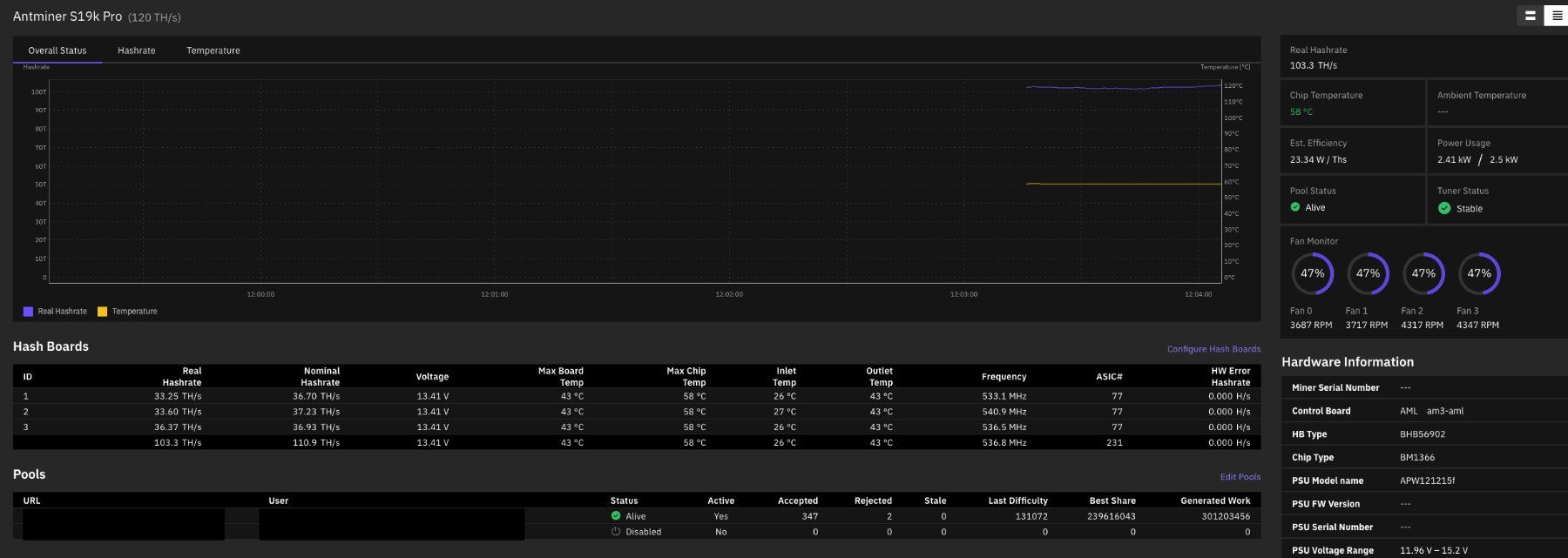The height and width of the screenshot is (558, 1568).
Task: Click the Frequency column header
Action: click(x=1004, y=377)
